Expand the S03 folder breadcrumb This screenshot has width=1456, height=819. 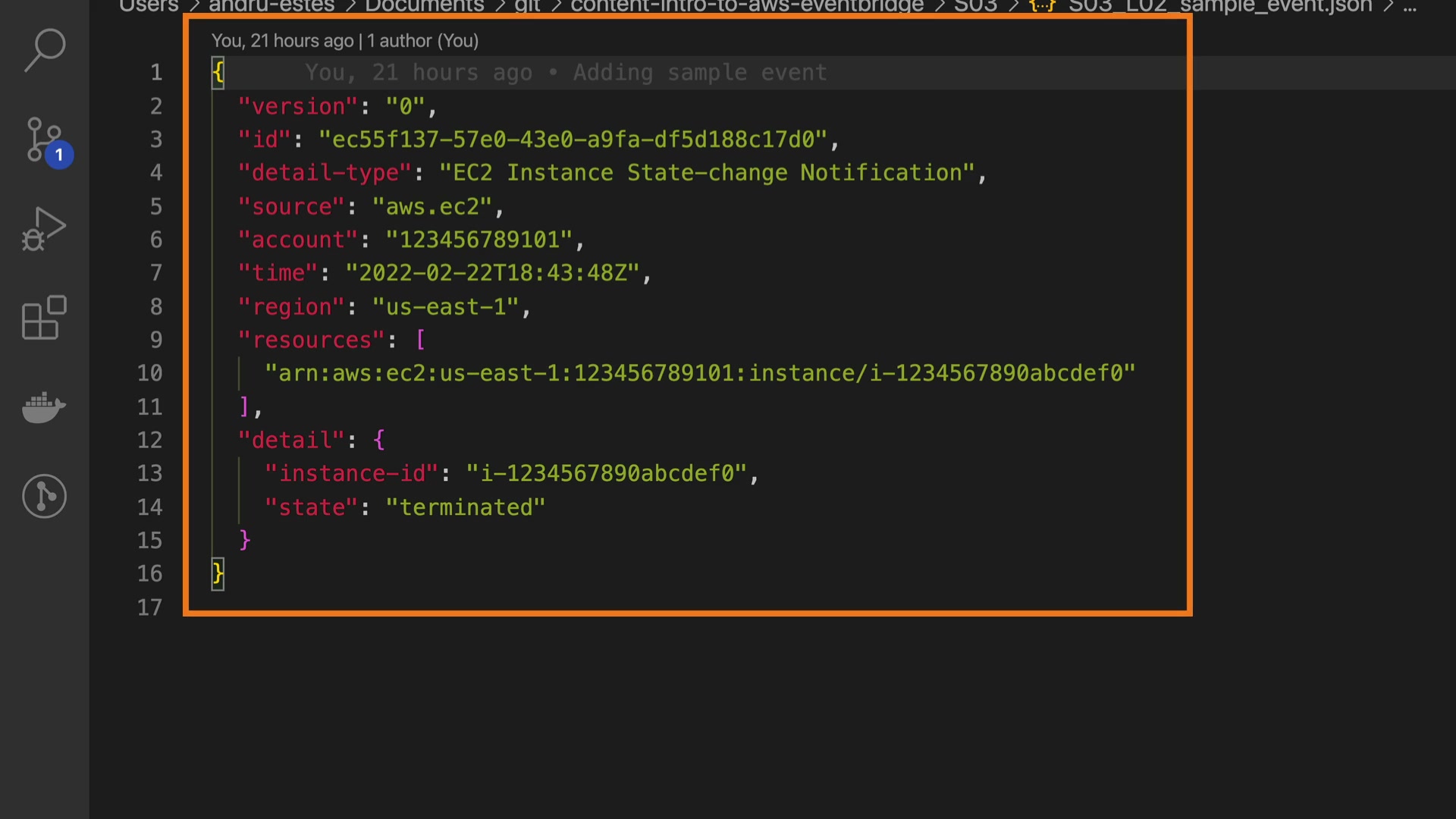(x=975, y=6)
